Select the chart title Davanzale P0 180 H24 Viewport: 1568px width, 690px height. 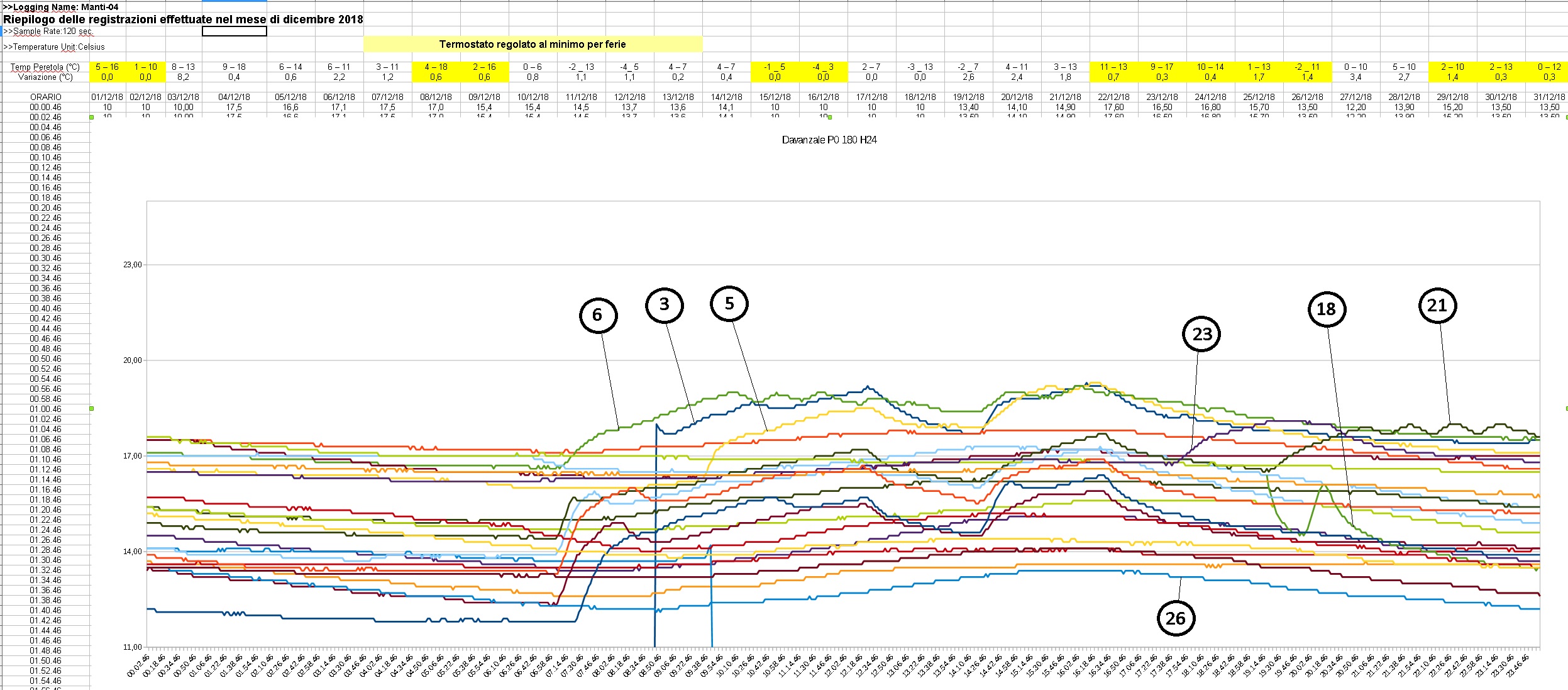click(829, 140)
